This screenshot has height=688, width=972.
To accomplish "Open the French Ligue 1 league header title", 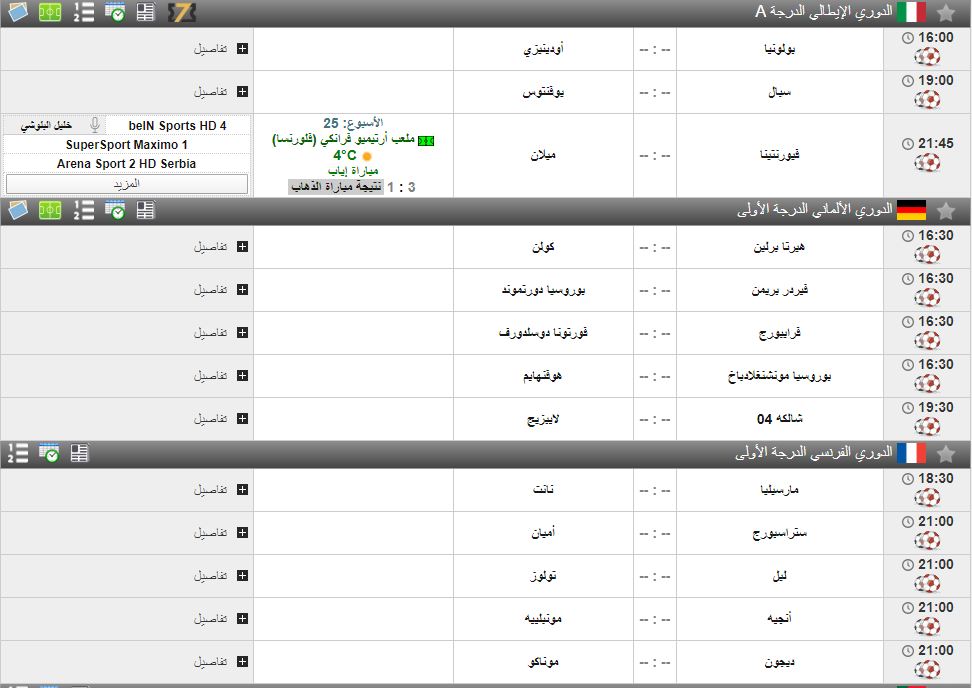I will coord(813,453).
